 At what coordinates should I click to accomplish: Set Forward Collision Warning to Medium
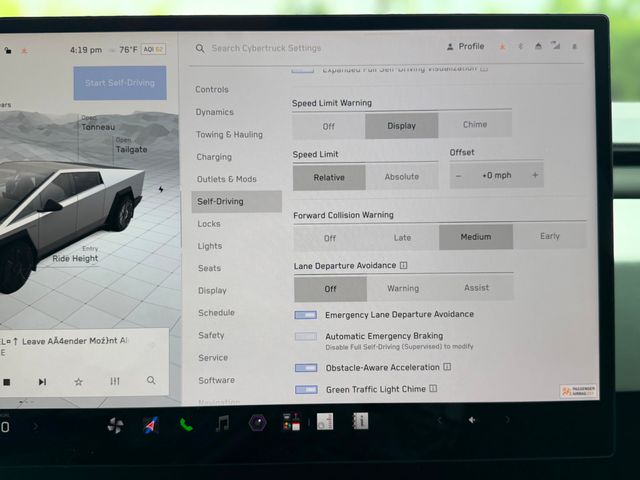pyautogui.click(x=476, y=237)
